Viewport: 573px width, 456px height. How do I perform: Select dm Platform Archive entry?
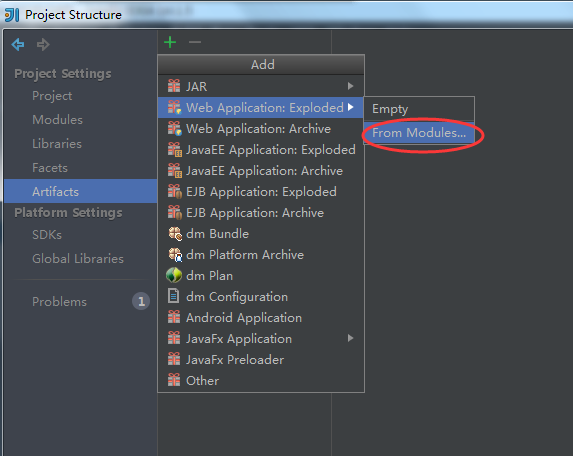point(261,255)
